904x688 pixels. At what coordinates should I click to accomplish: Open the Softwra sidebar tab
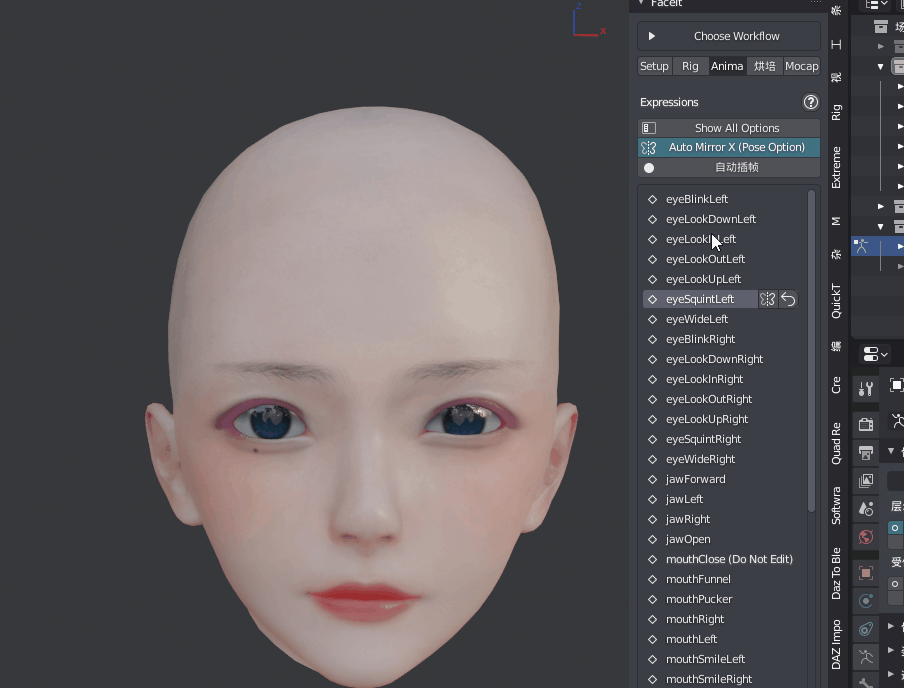(x=836, y=505)
